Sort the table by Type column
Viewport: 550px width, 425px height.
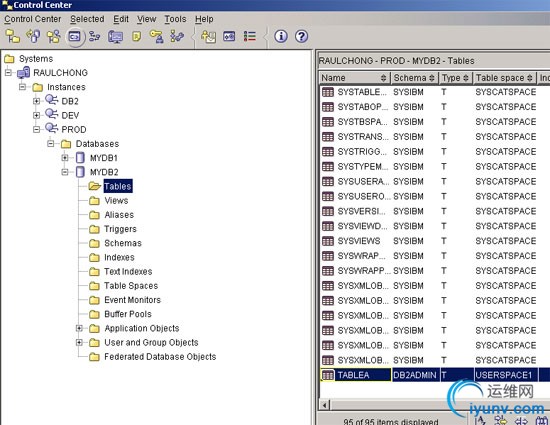coord(455,78)
